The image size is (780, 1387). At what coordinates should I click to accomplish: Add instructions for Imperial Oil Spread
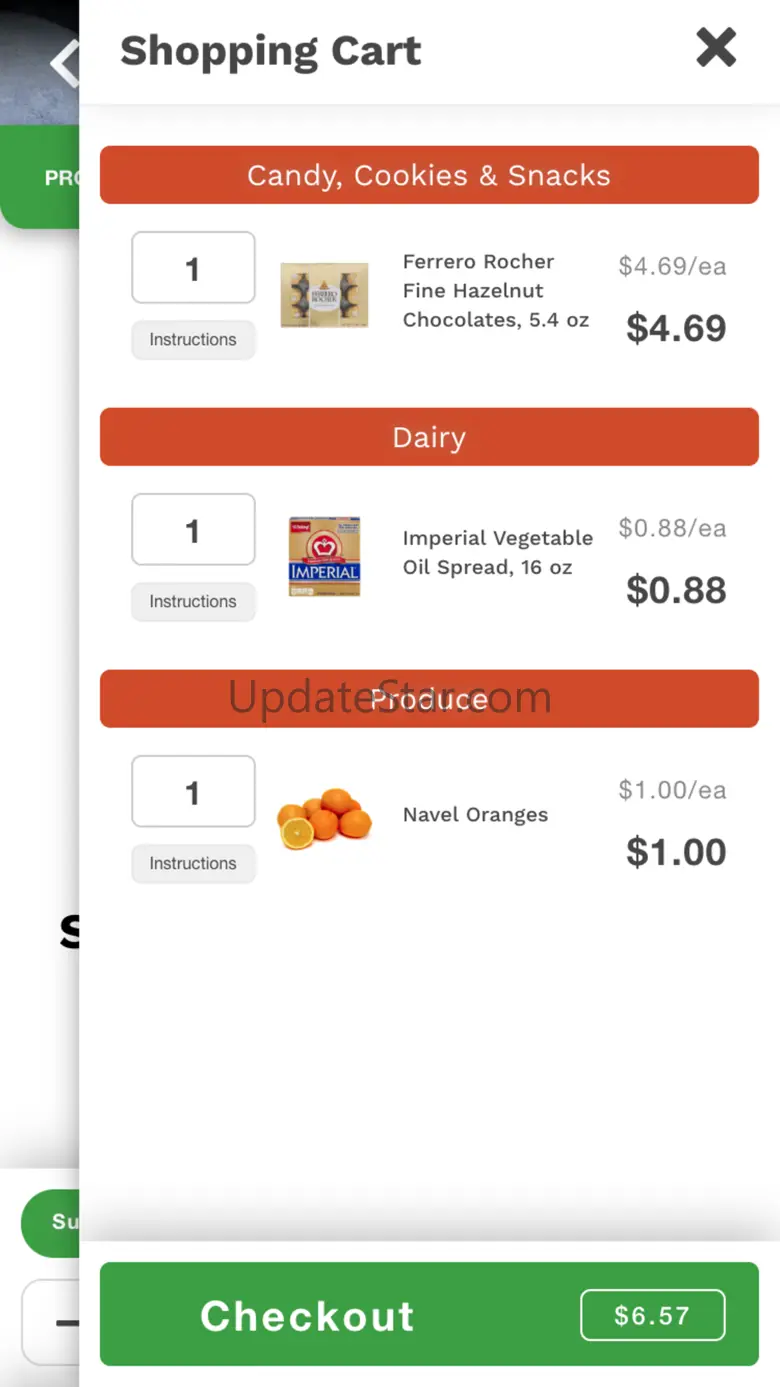coord(193,602)
